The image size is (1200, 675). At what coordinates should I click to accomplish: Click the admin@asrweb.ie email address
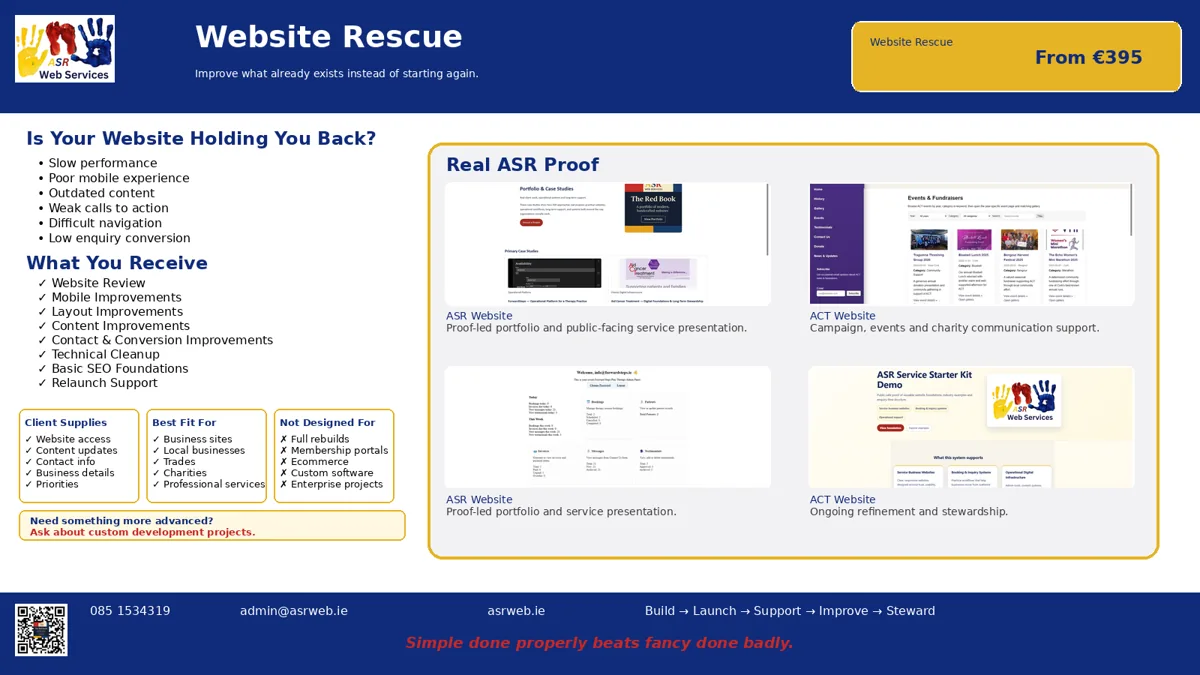point(294,611)
